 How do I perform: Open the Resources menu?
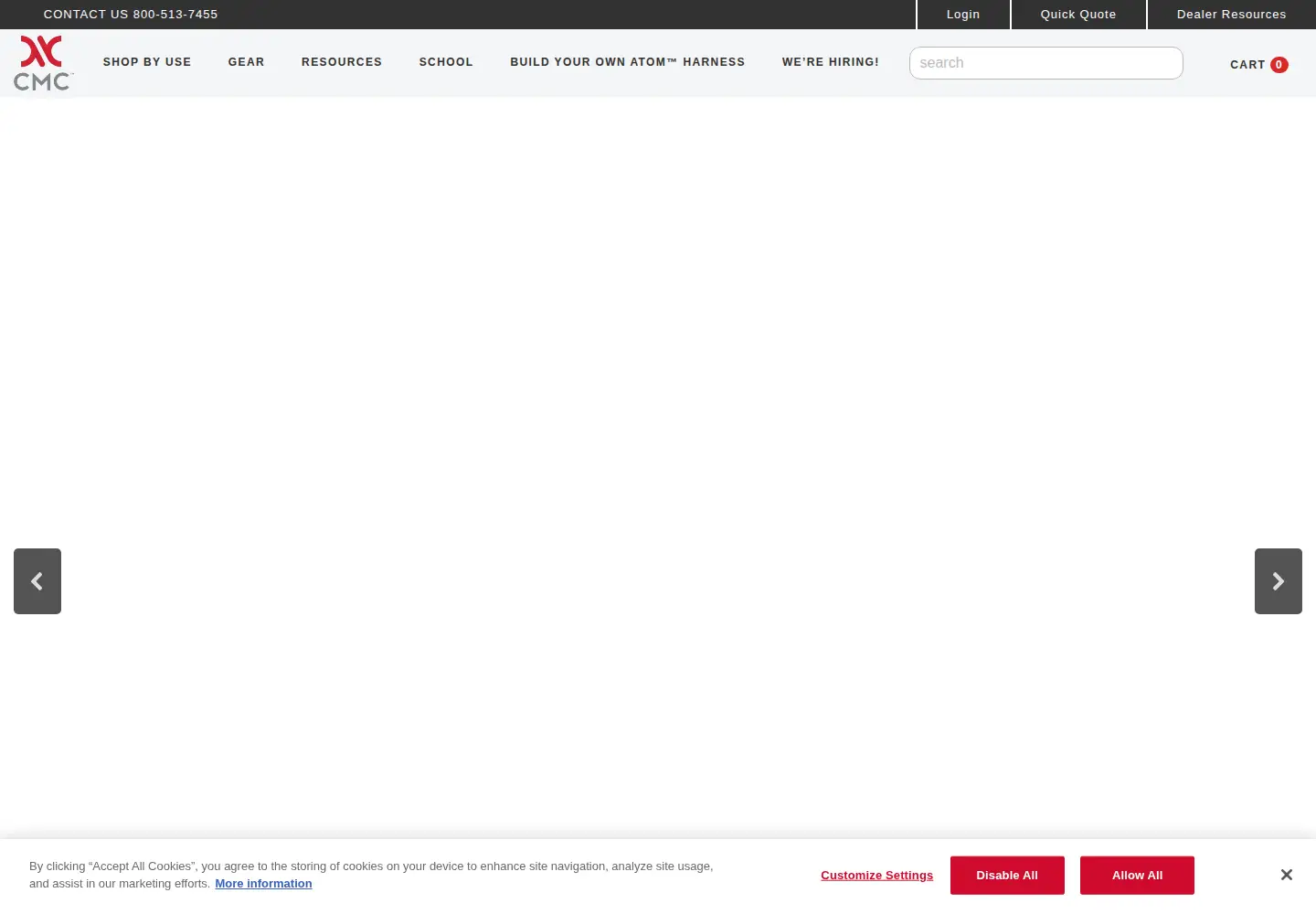(342, 62)
